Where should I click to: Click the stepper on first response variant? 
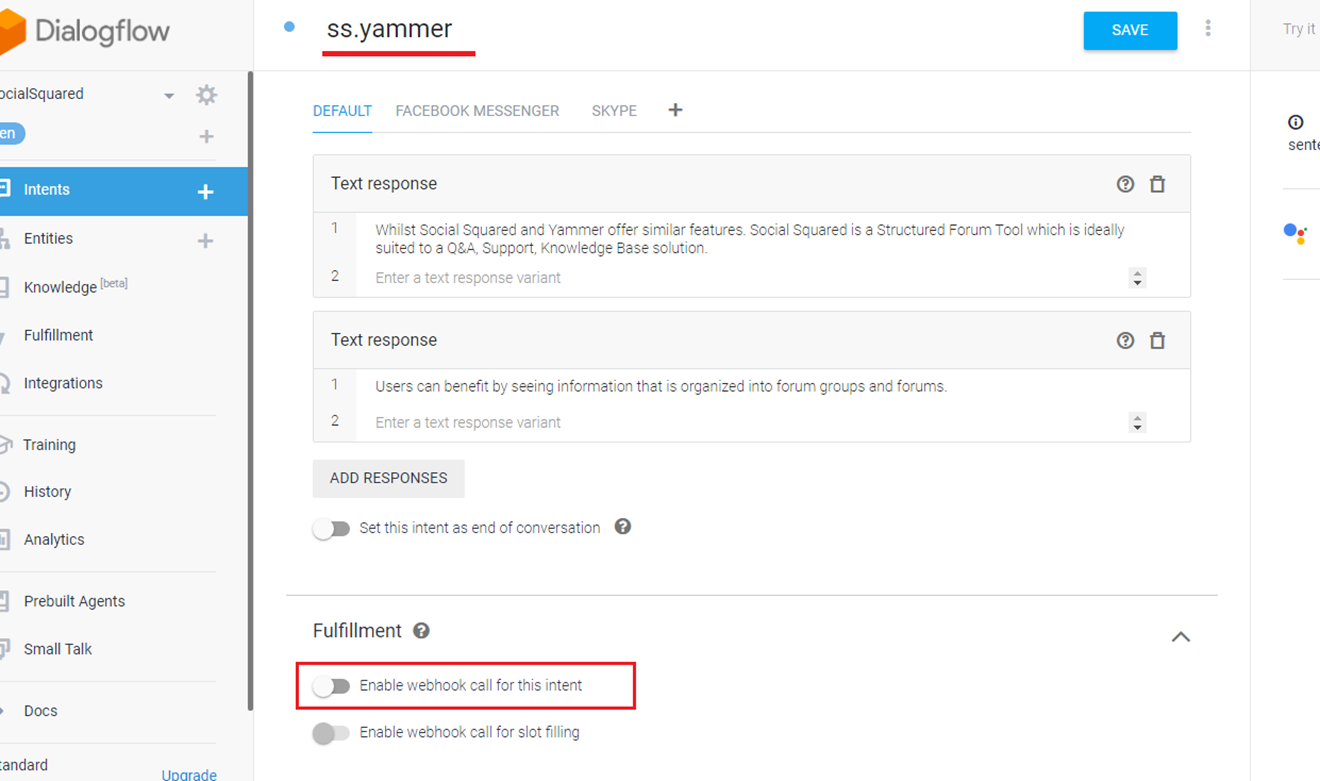point(1137,278)
